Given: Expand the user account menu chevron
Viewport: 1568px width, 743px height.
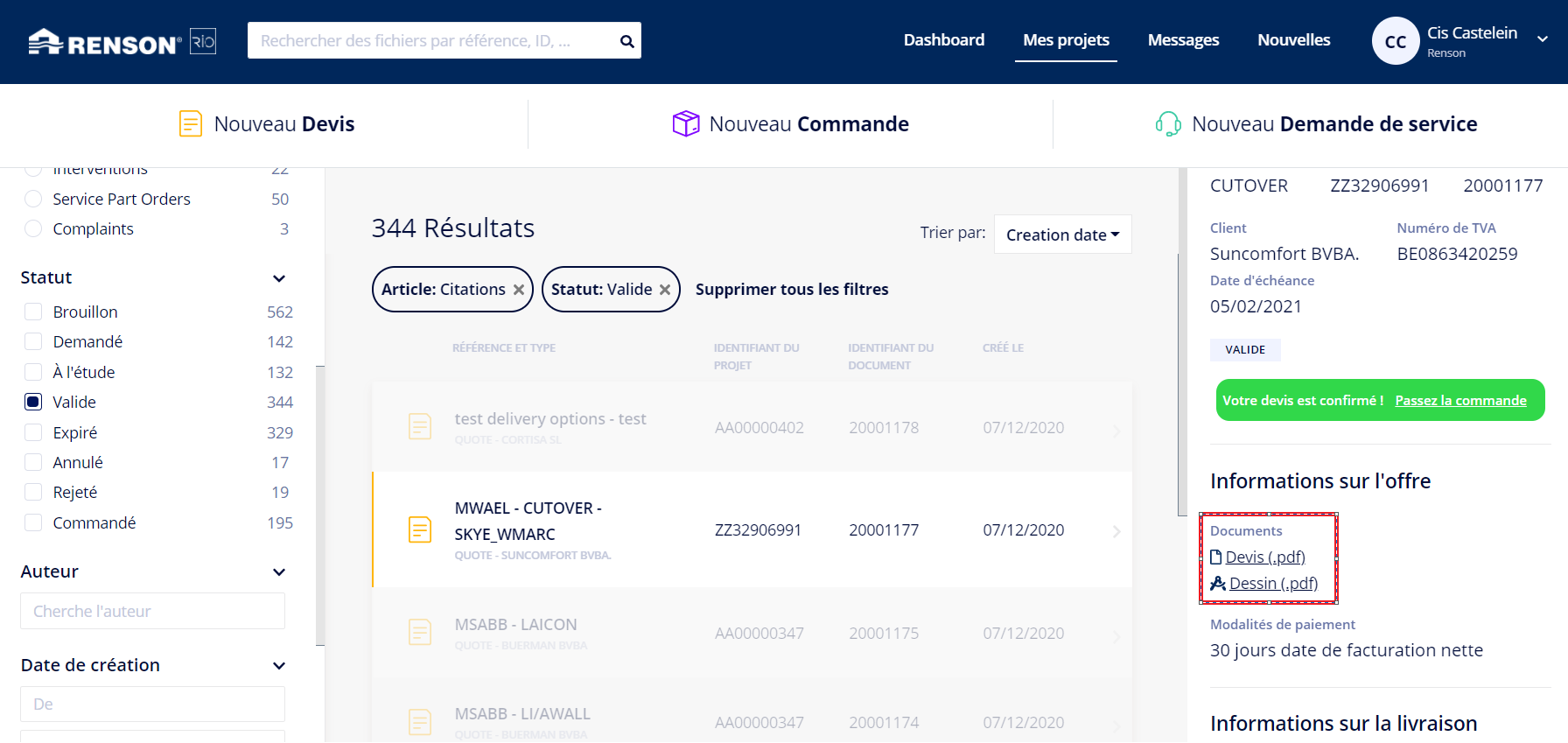Looking at the screenshot, I should [x=1543, y=39].
